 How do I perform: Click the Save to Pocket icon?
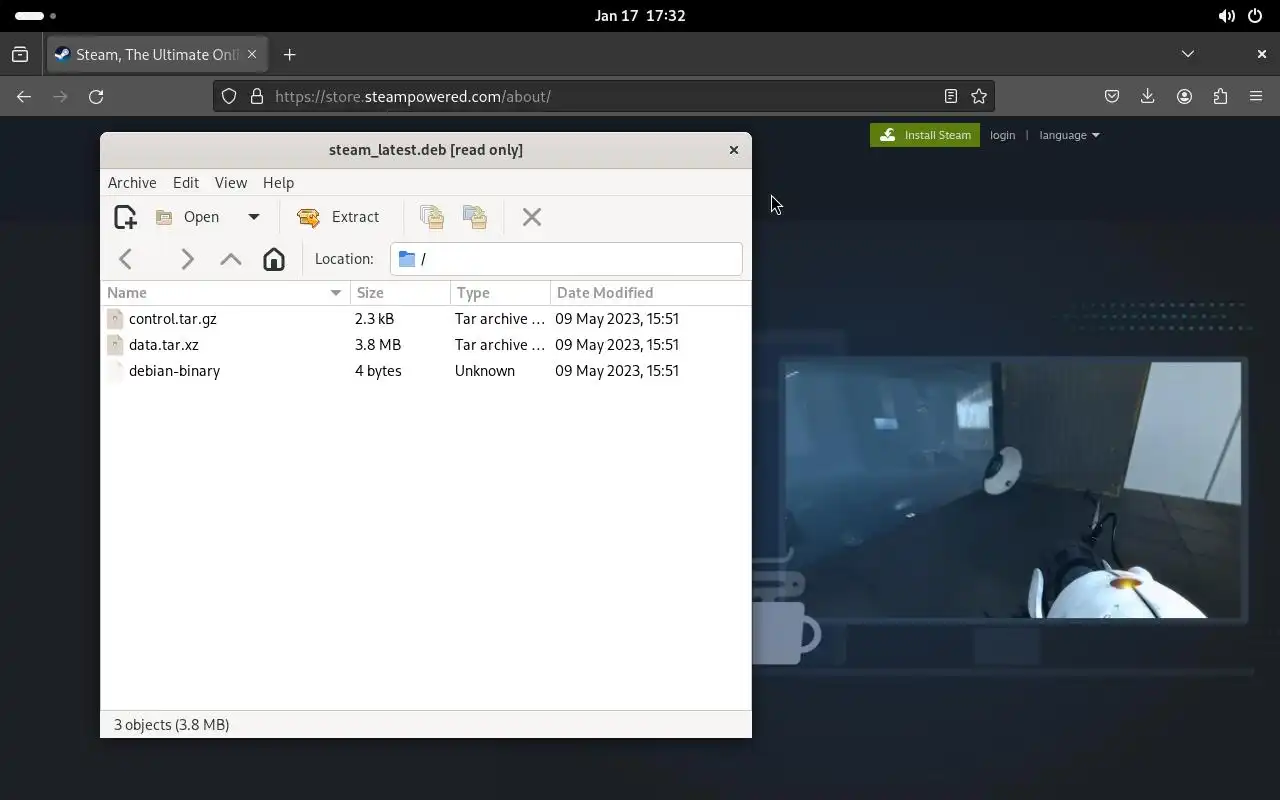click(x=1112, y=97)
